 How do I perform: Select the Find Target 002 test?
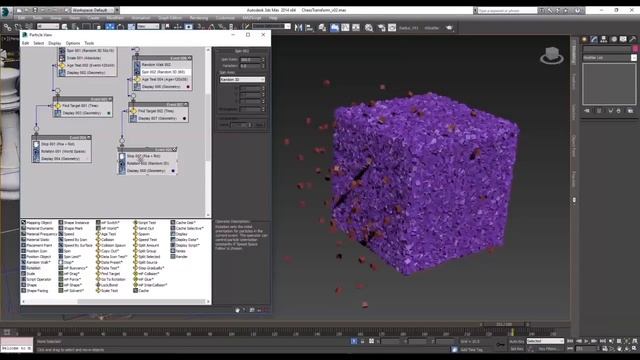[x=158, y=111]
